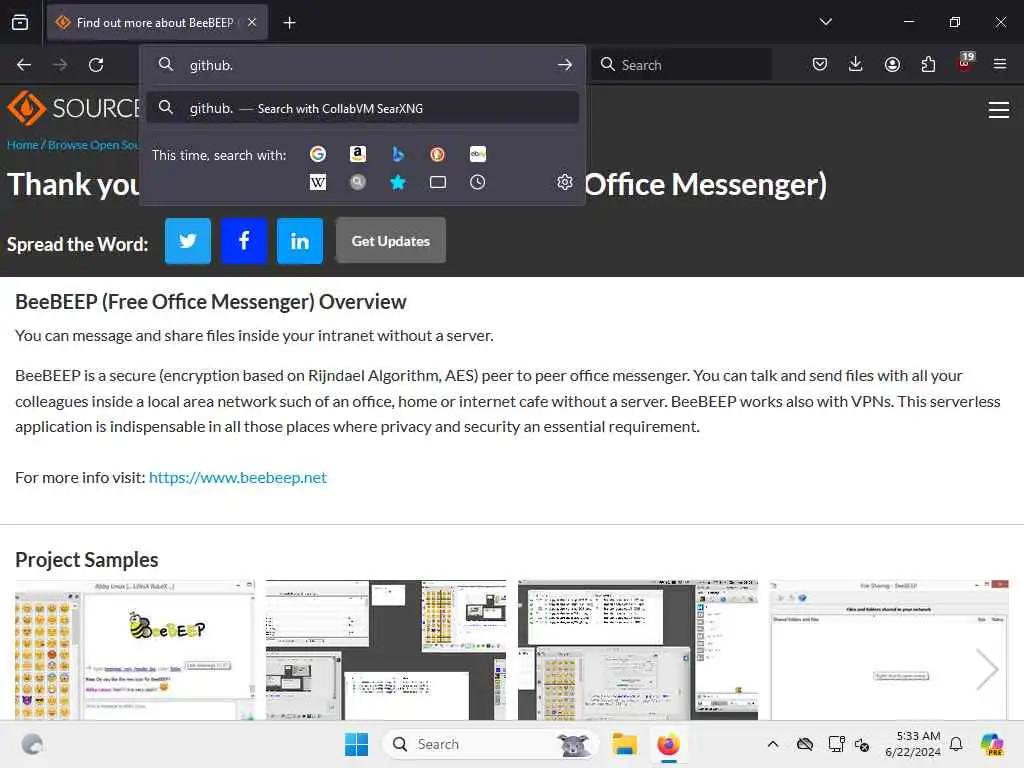Click the Browse Open Source breadcrumb
The width and height of the screenshot is (1024, 768).
(x=93, y=145)
